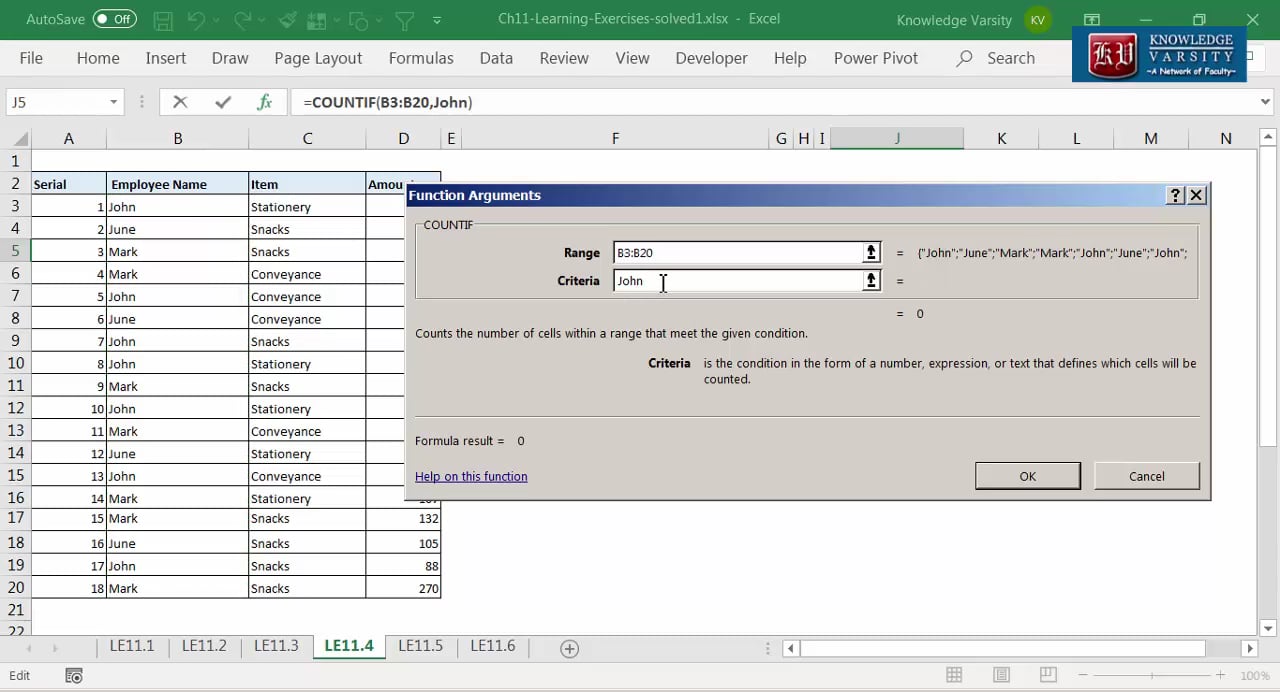Viewport: 1280px width, 692px height.
Task: Click the macro recording icon in status bar
Action: pyautogui.click(x=73, y=676)
